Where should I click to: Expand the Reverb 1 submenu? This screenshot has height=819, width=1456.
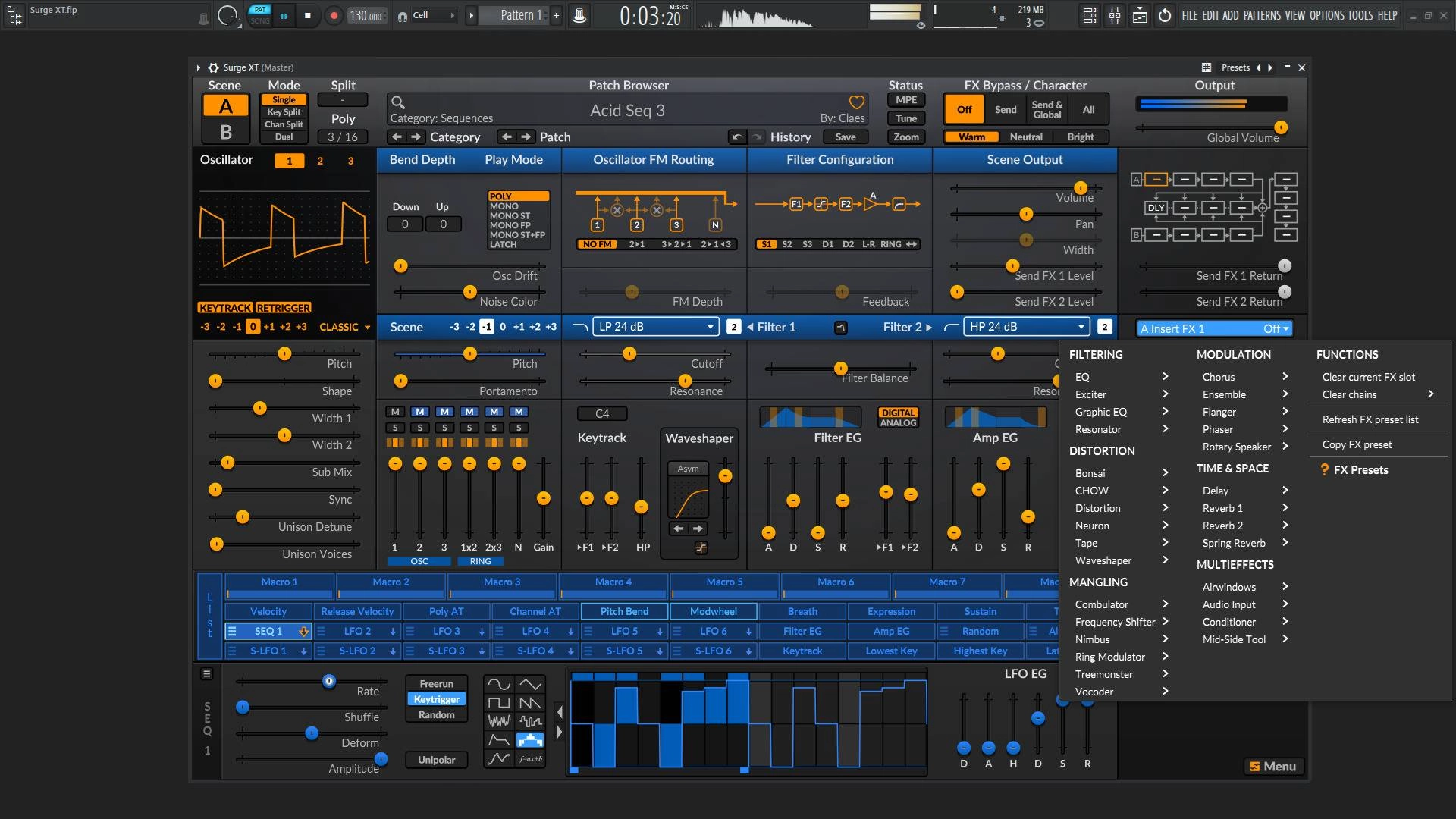point(1244,508)
